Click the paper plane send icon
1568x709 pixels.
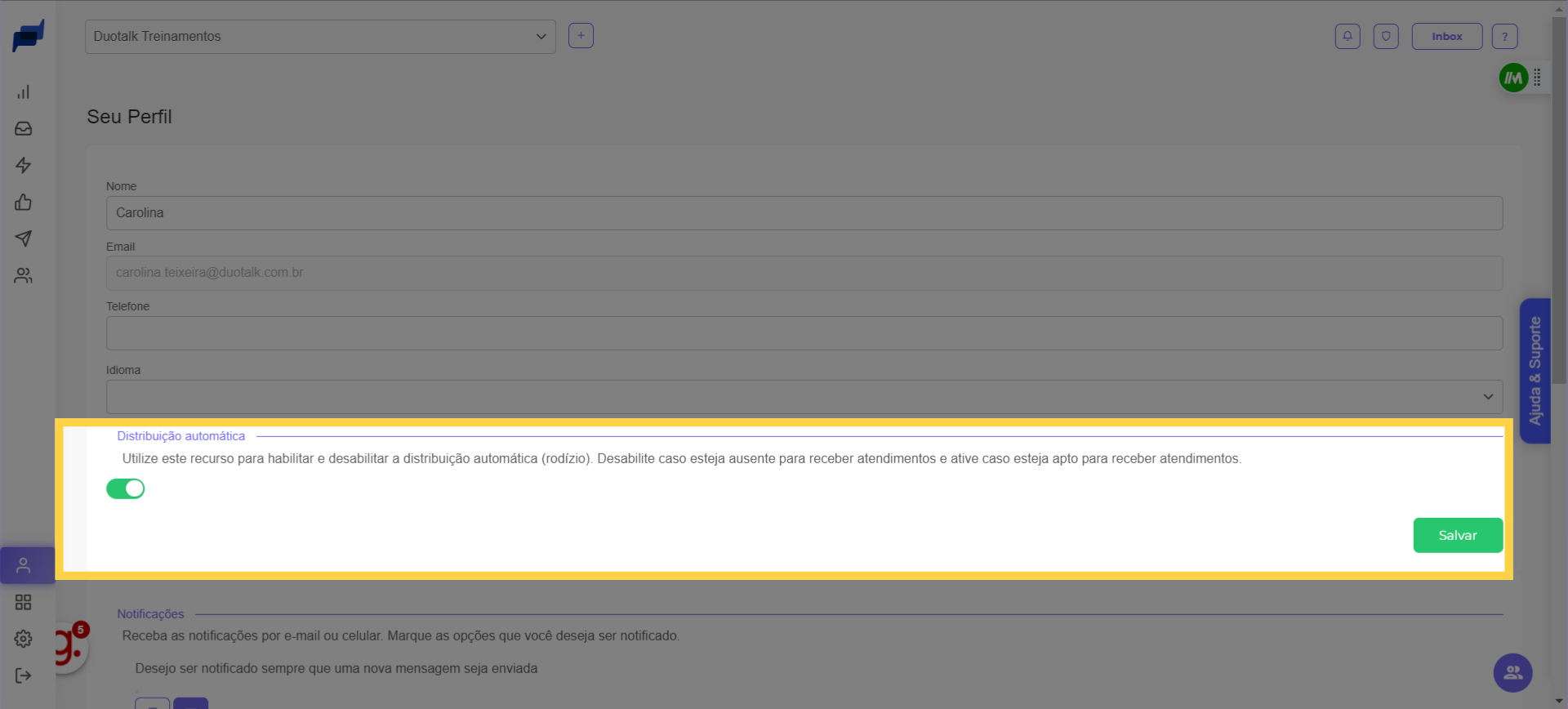tap(23, 239)
